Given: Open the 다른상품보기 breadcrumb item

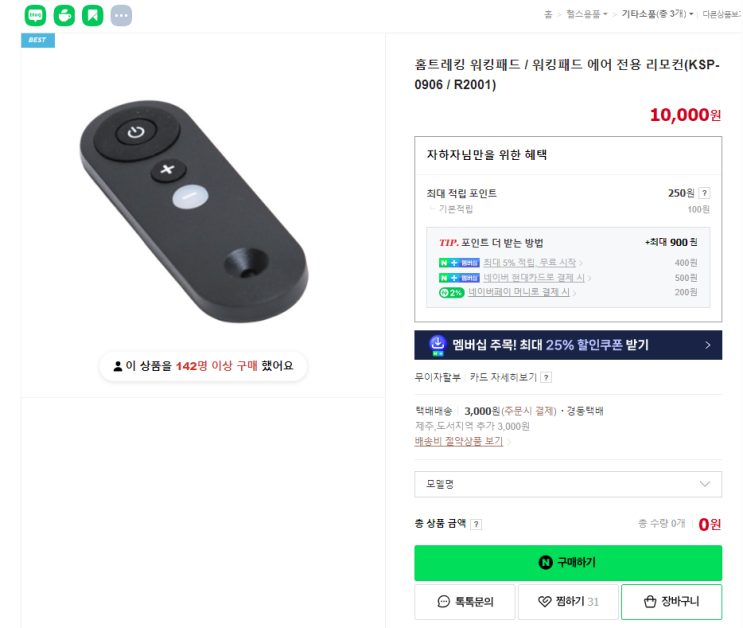Looking at the screenshot, I should click(721, 14).
